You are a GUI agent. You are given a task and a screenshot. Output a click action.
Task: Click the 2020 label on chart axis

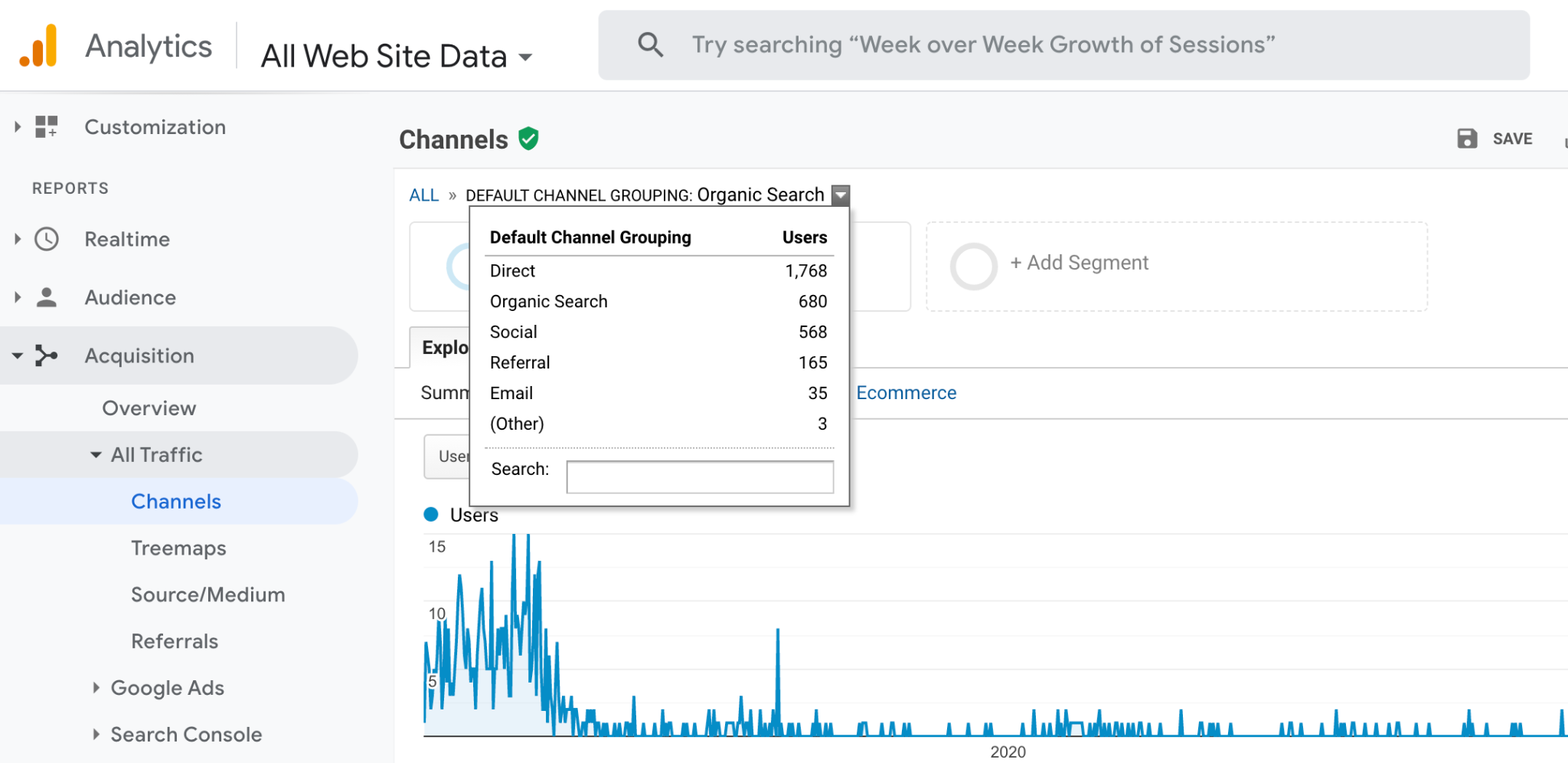tap(1008, 752)
